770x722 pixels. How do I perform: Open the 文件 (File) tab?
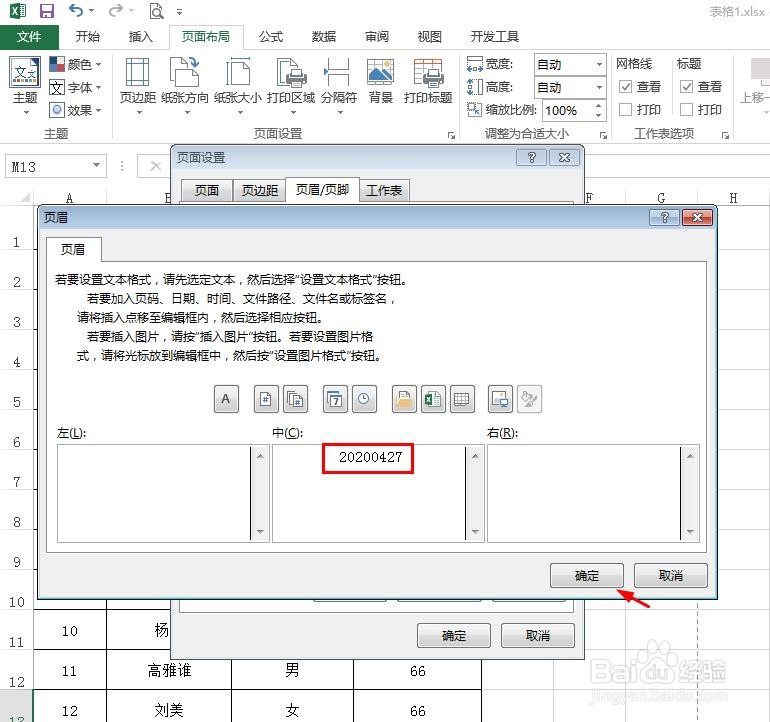[x=29, y=37]
